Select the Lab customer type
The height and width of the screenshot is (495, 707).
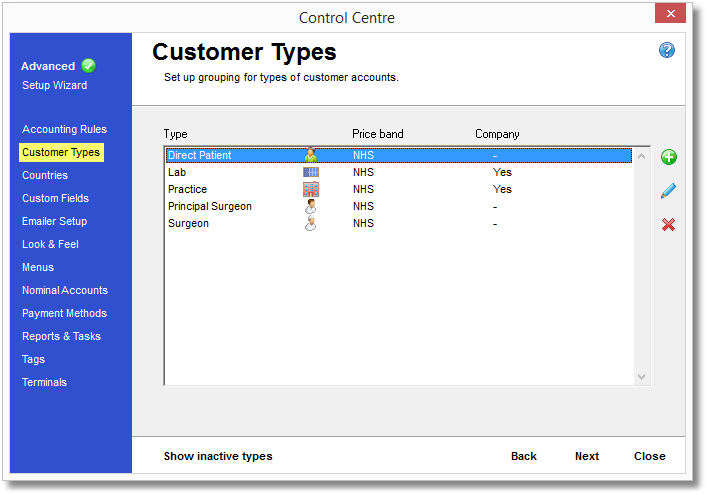click(x=399, y=172)
